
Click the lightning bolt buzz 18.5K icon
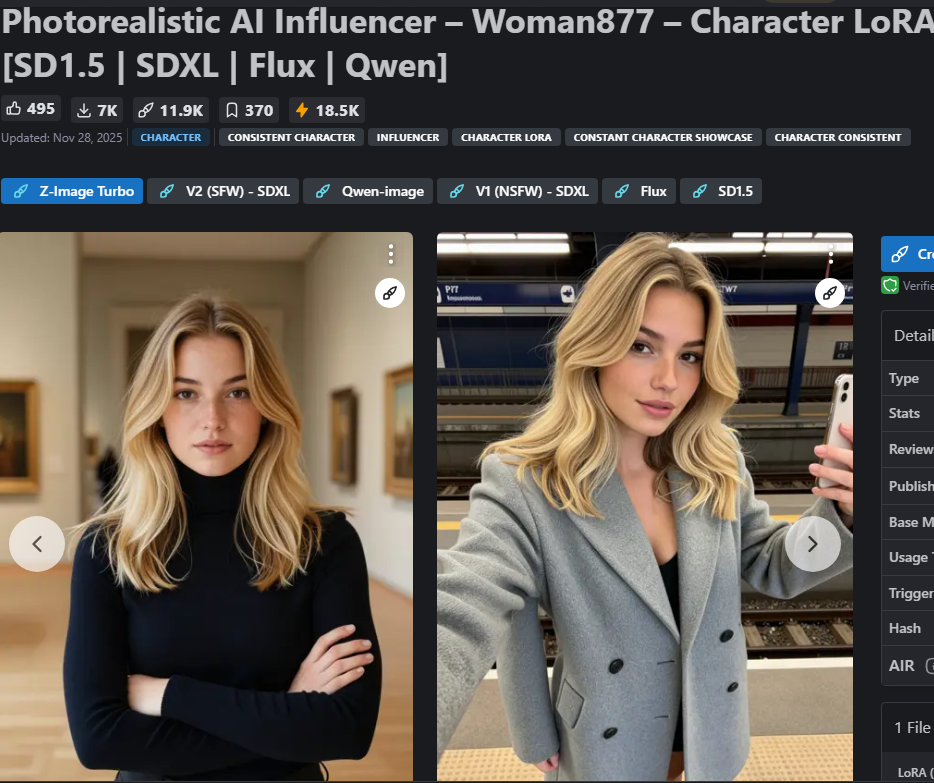pyautogui.click(x=302, y=110)
